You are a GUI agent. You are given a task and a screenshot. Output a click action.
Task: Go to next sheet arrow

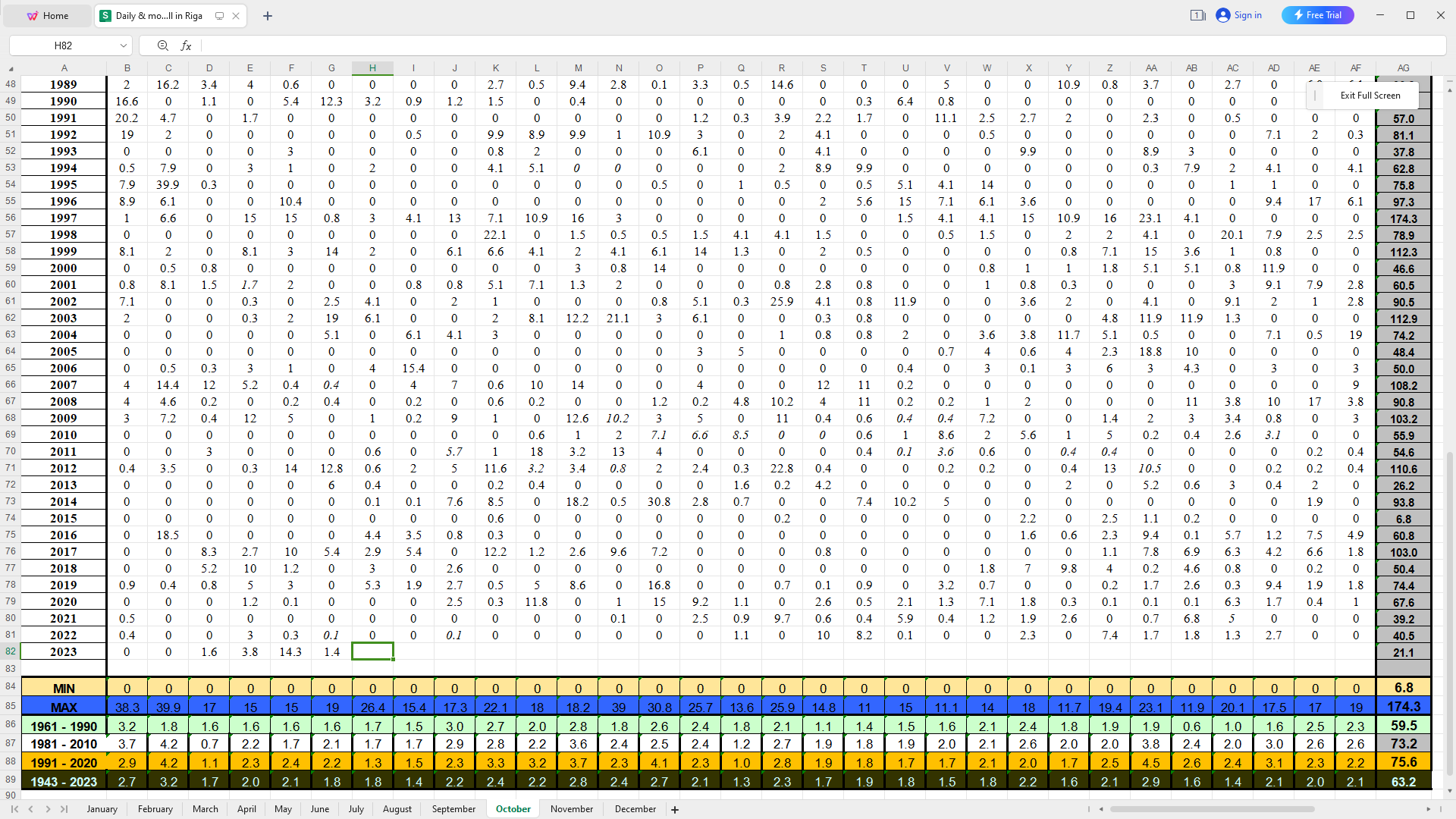point(48,809)
